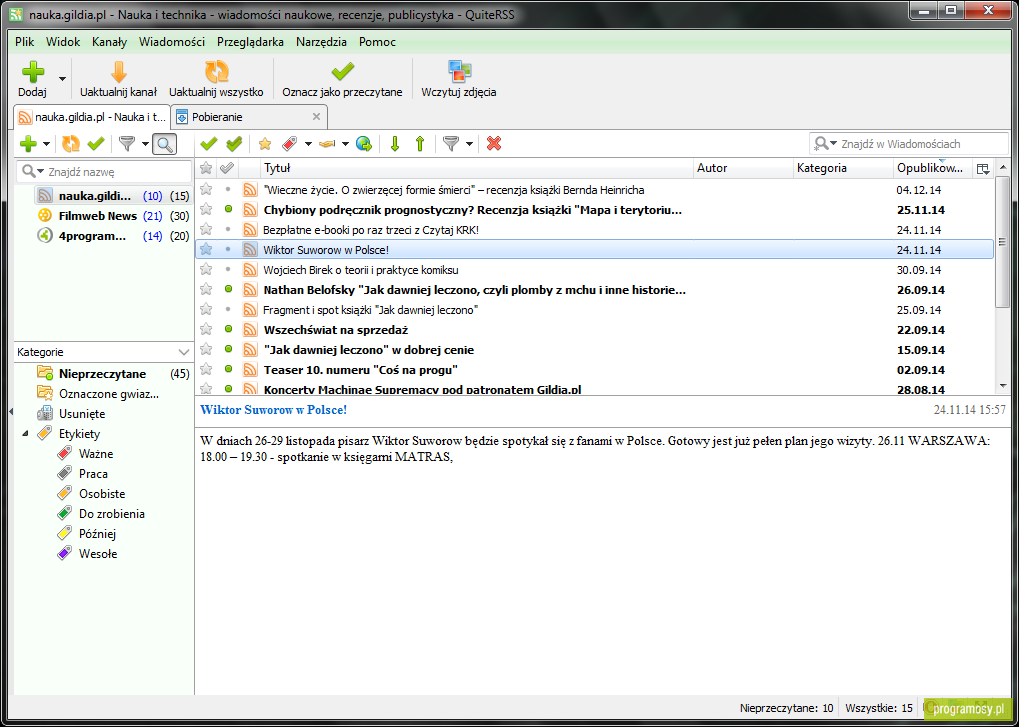The image size is (1019, 727).
Task: Open the label tag dropdown arrow
Action: pos(308,144)
